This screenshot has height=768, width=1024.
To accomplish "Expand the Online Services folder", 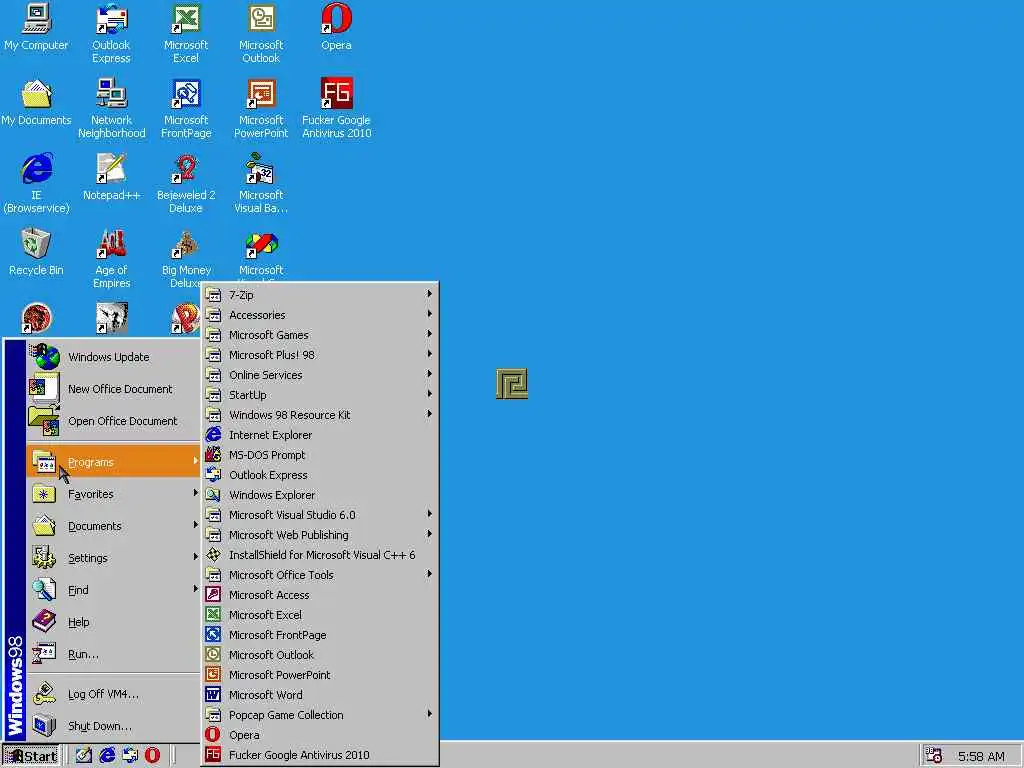I will (x=320, y=375).
